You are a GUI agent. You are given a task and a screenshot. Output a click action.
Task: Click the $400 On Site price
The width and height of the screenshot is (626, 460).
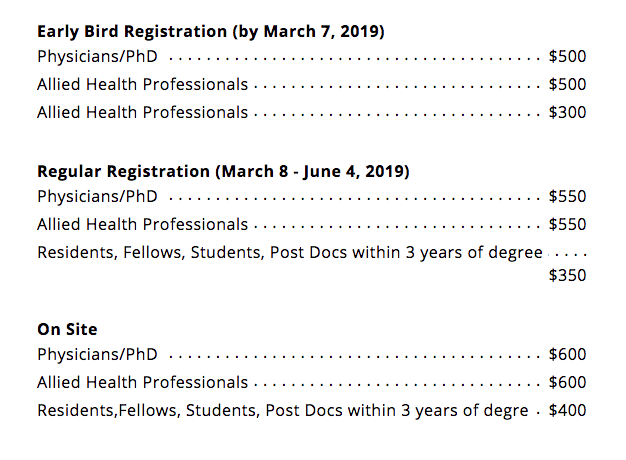point(567,411)
